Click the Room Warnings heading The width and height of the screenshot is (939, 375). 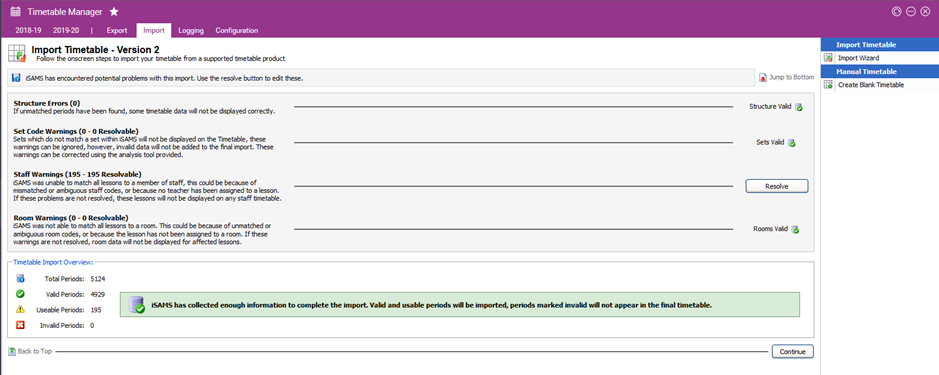point(71,217)
